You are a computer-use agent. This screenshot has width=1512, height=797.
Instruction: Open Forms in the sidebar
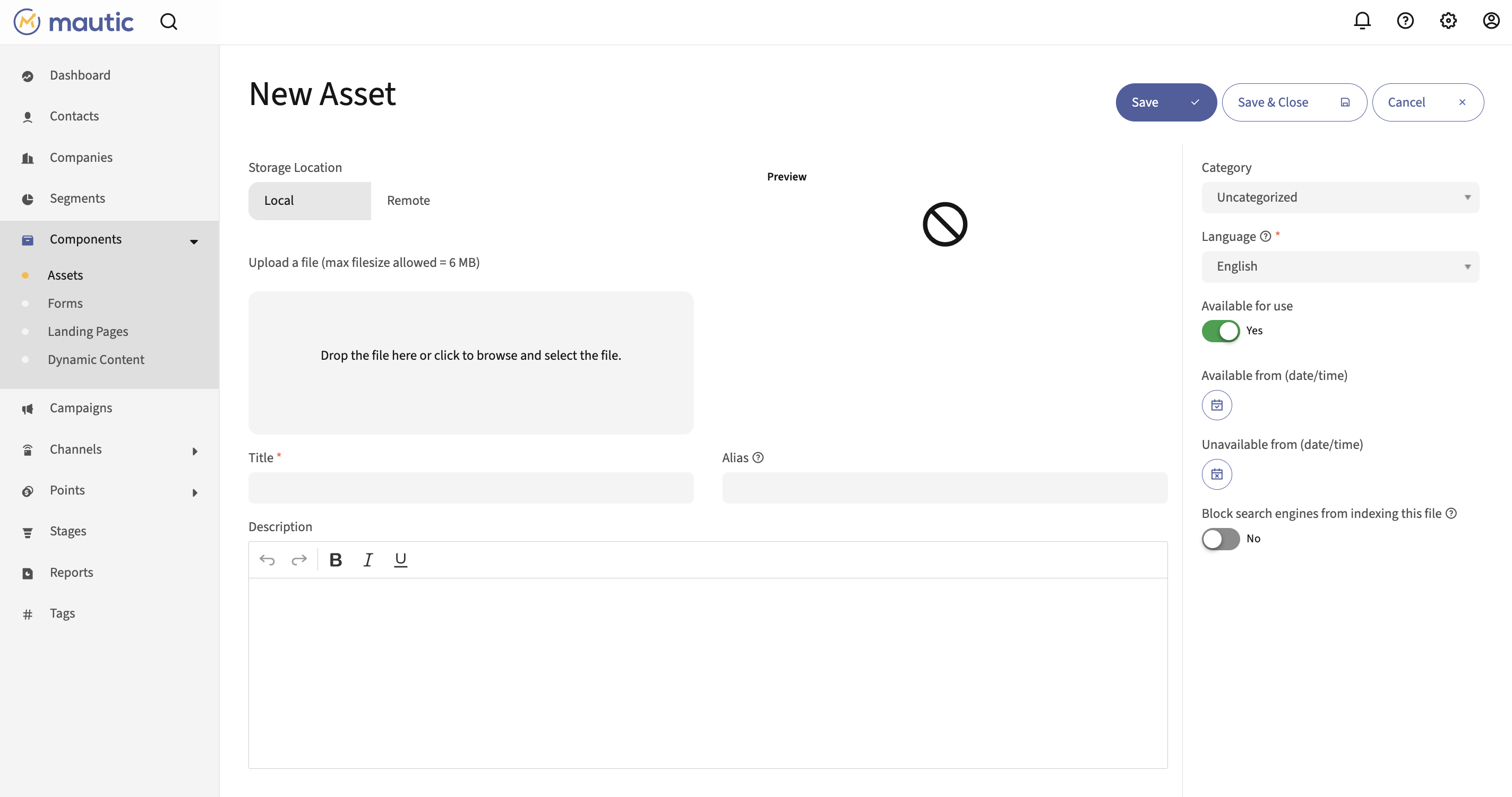coord(65,304)
